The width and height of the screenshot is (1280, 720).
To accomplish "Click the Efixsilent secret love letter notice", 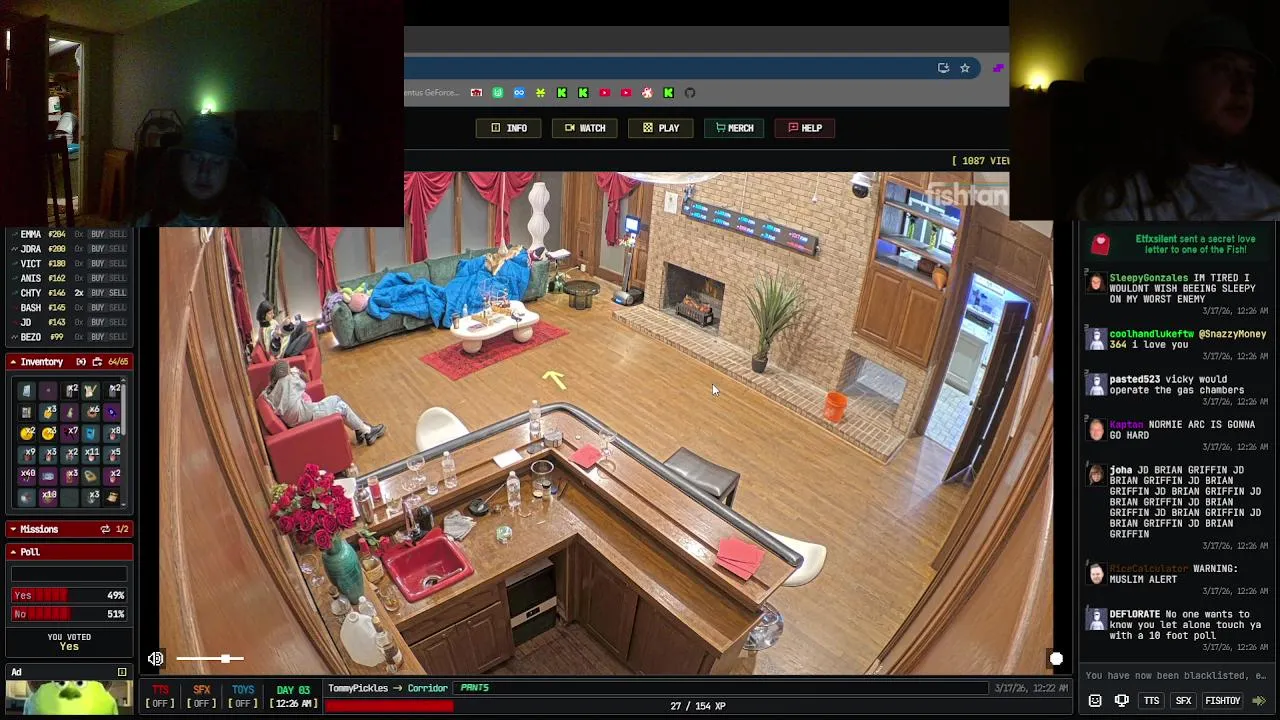I will pyautogui.click(x=1176, y=245).
